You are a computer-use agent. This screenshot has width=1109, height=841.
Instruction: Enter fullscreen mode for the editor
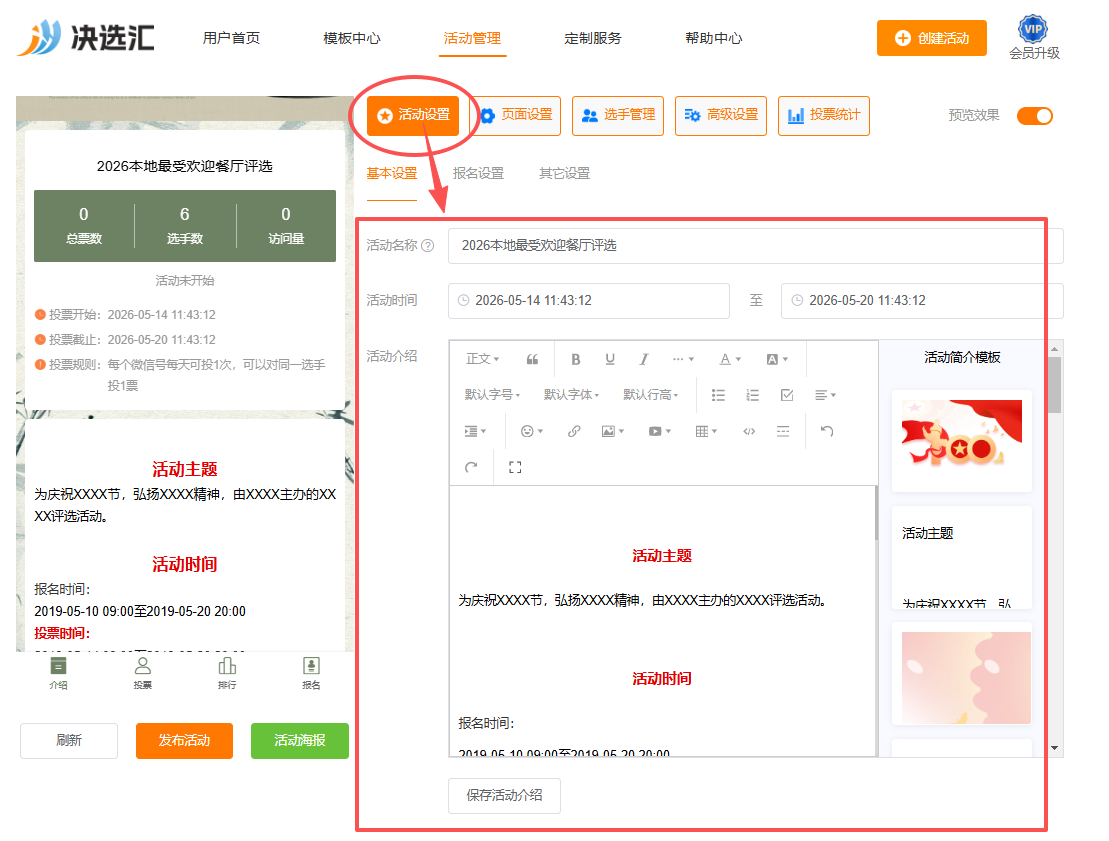(515, 467)
